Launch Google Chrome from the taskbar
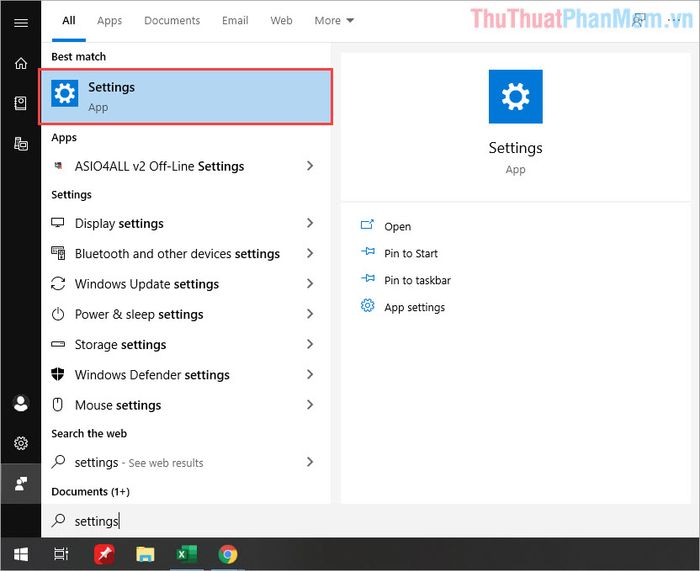700x571 pixels. point(228,554)
